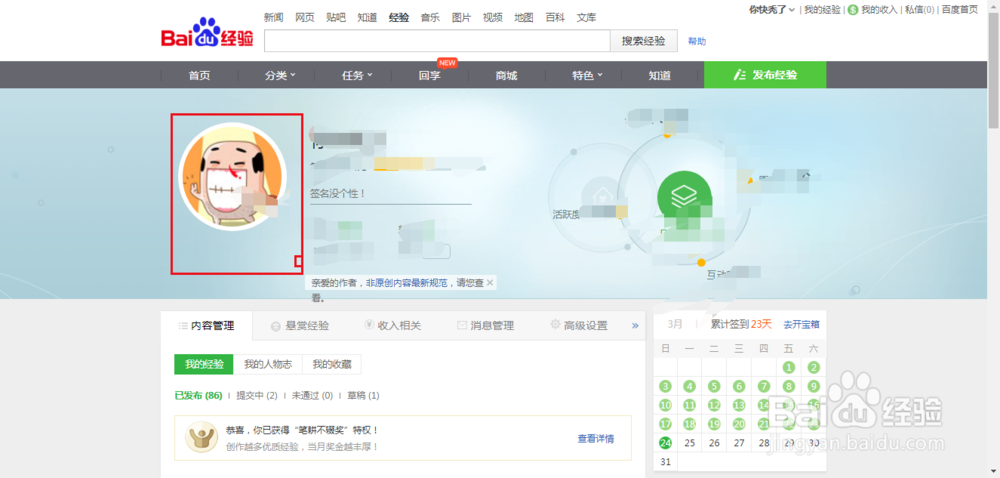Screen dimensions: 1000x478
Task: Switch to the 收入相关 tab
Action: 392,326
